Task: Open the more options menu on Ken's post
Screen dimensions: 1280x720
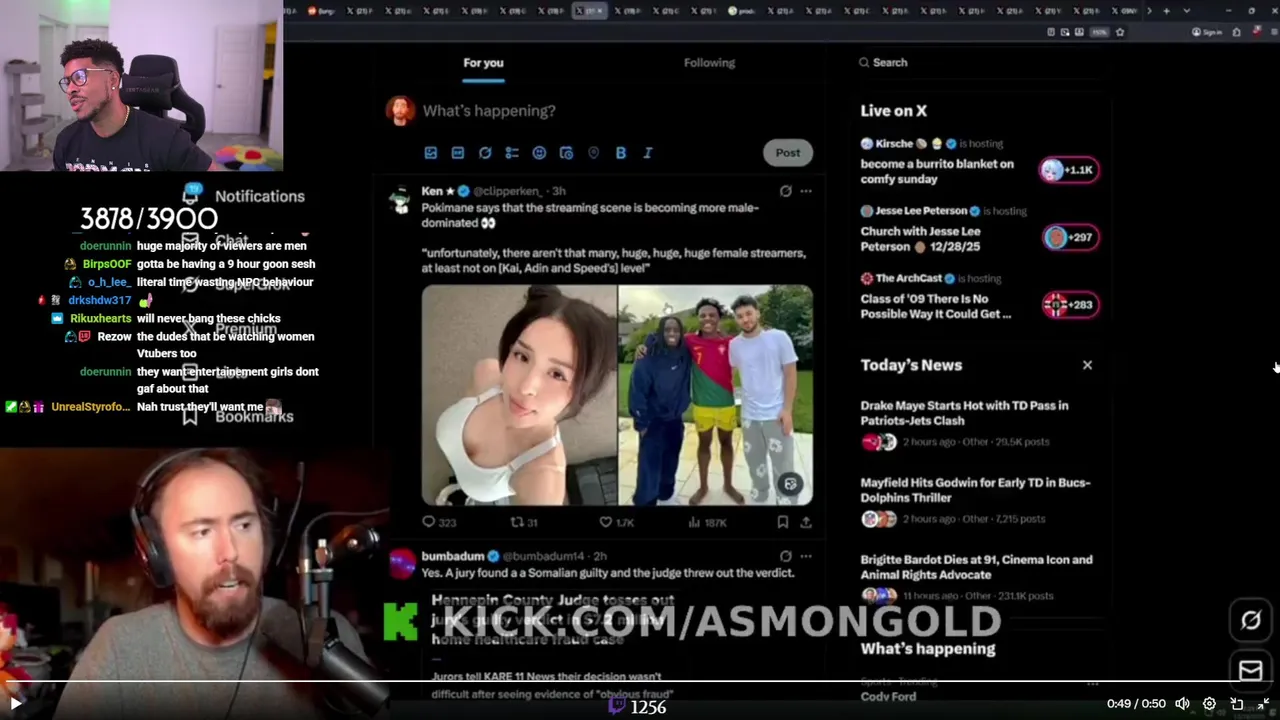Action: [x=806, y=191]
